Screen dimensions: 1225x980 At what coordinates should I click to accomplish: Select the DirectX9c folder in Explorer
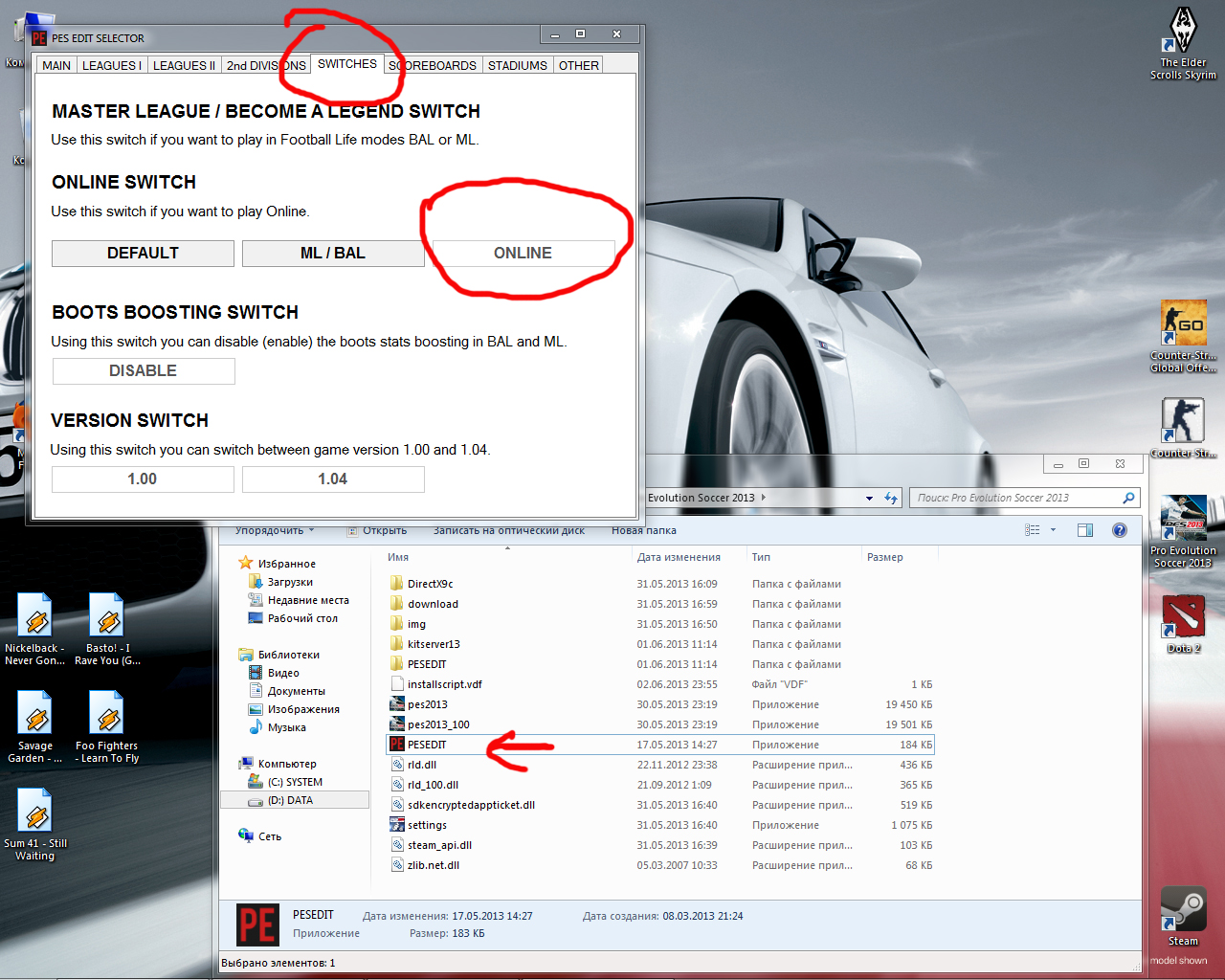430,584
